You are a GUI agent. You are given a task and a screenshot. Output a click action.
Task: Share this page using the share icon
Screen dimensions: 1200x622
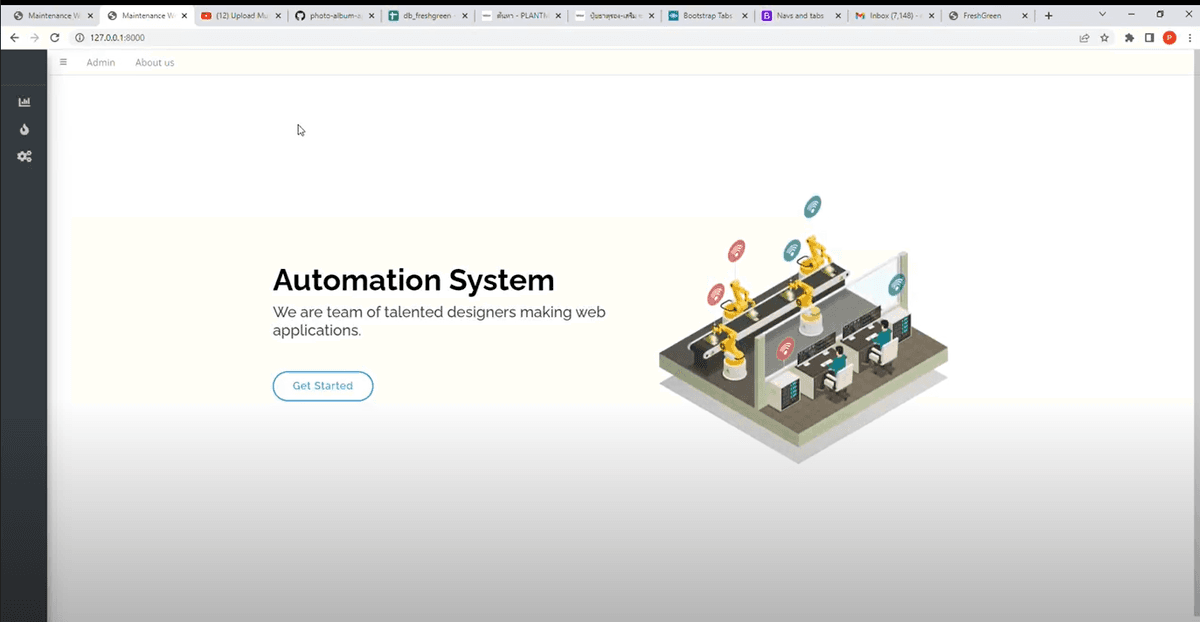[x=1084, y=37]
